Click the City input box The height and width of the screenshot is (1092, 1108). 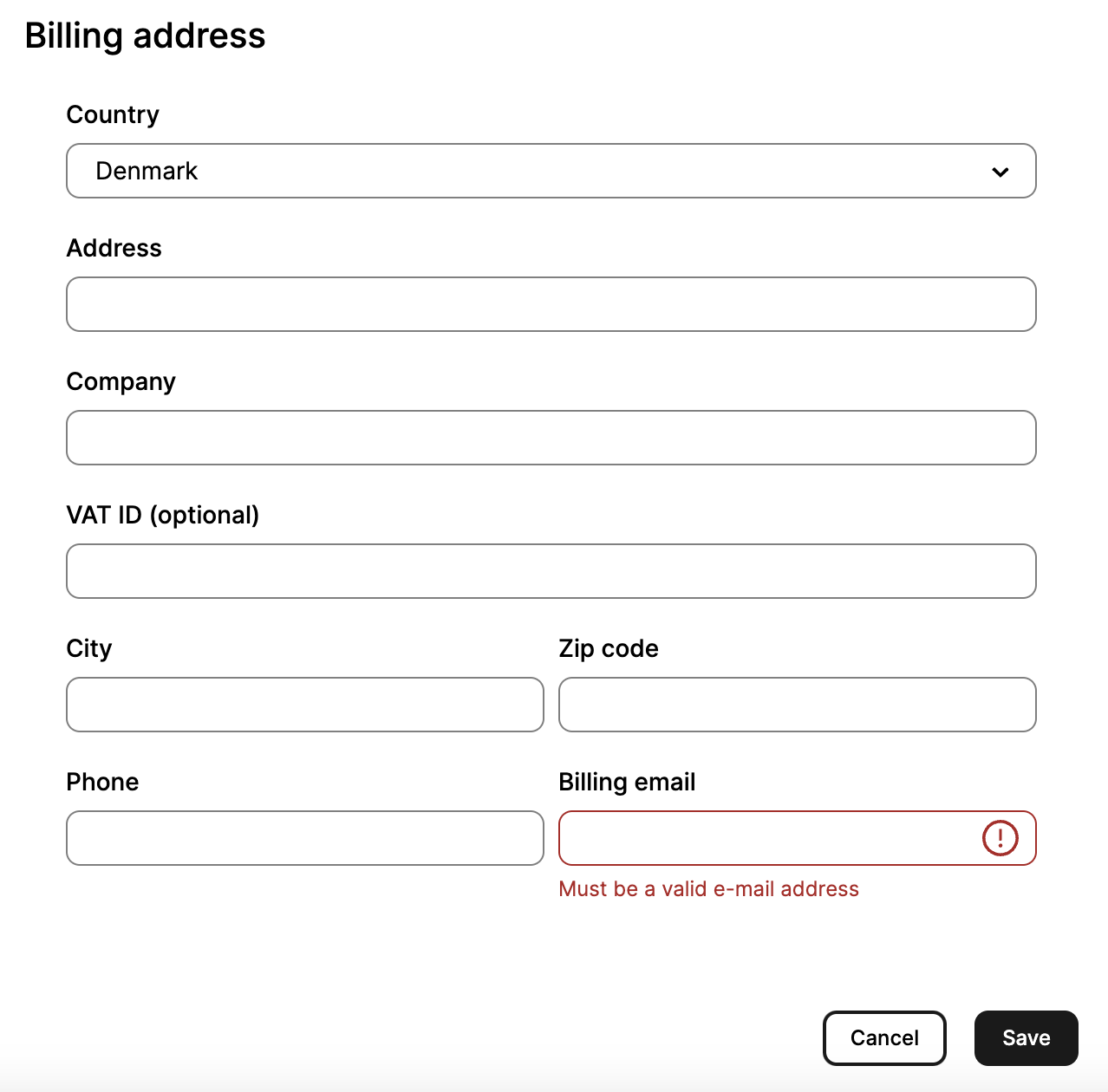point(305,705)
